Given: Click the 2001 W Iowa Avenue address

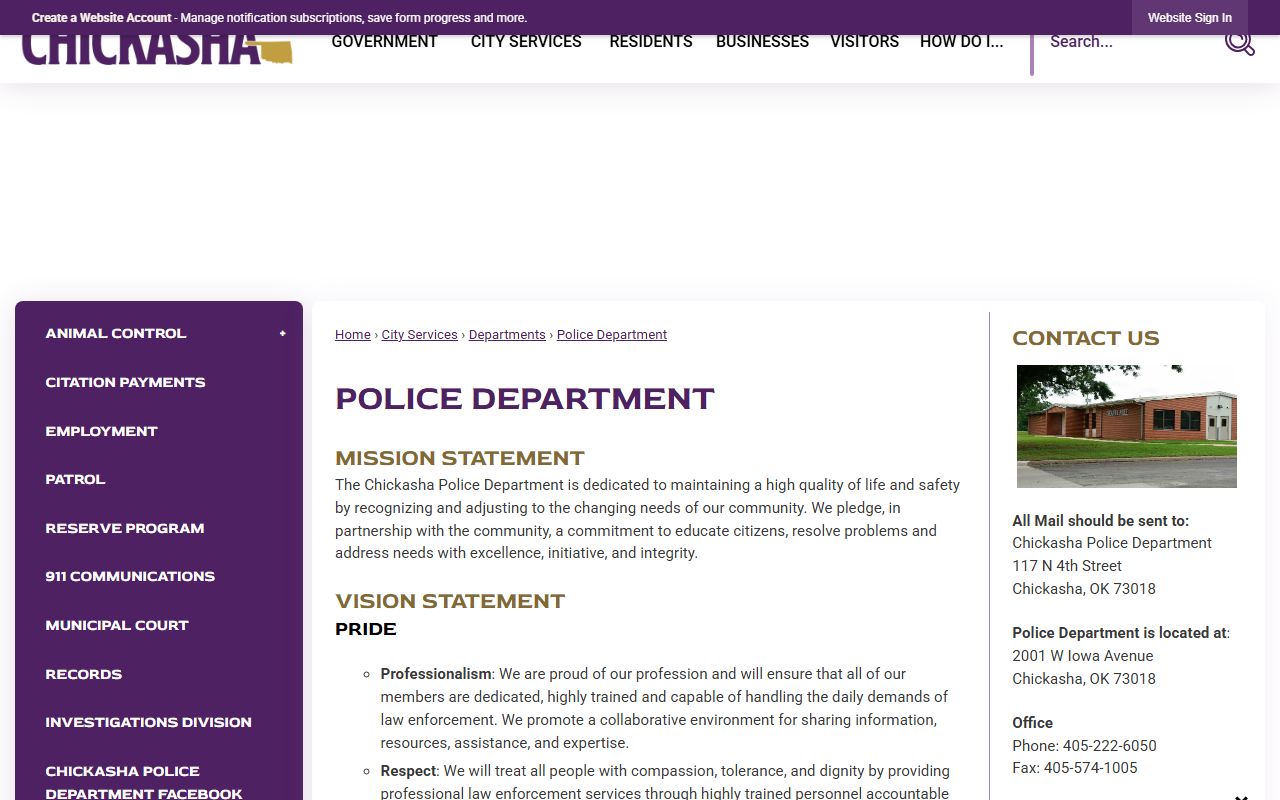Looking at the screenshot, I should click(x=1083, y=656).
